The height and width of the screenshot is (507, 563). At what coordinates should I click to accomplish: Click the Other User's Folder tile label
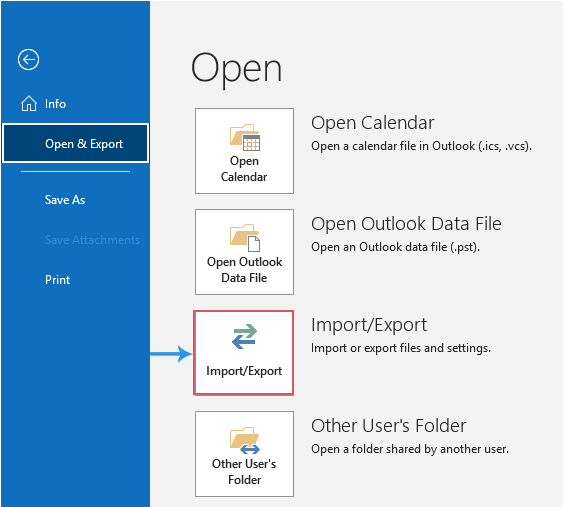point(244,471)
